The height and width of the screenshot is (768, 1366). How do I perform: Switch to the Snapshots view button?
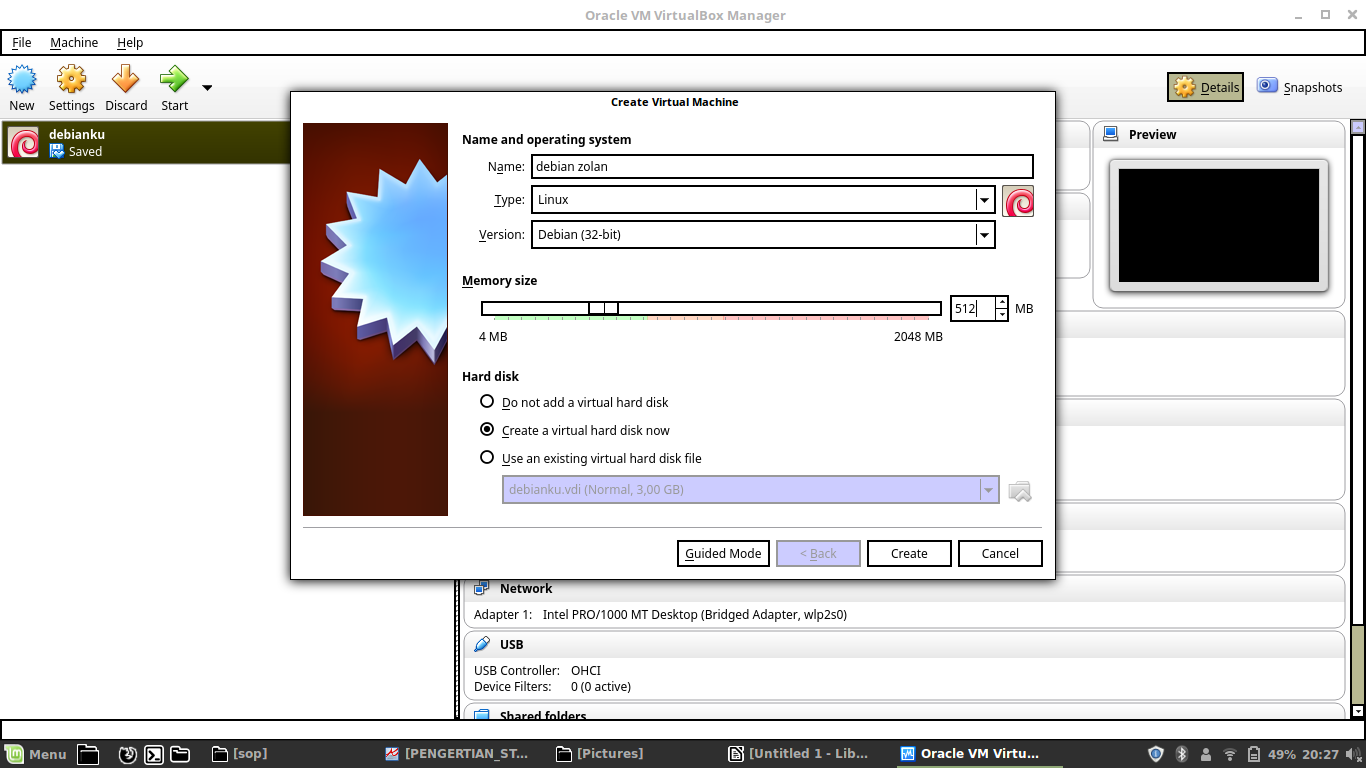tap(1299, 87)
